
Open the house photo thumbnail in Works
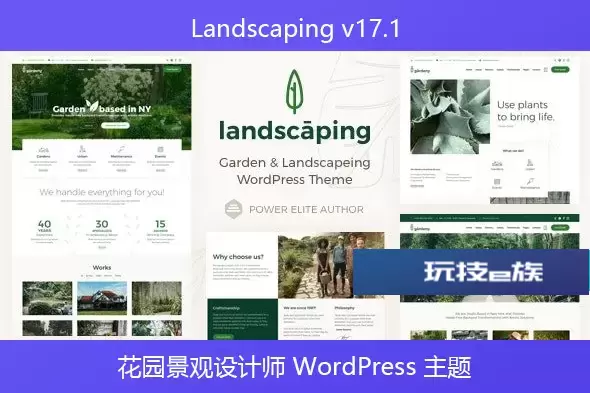point(102,298)
